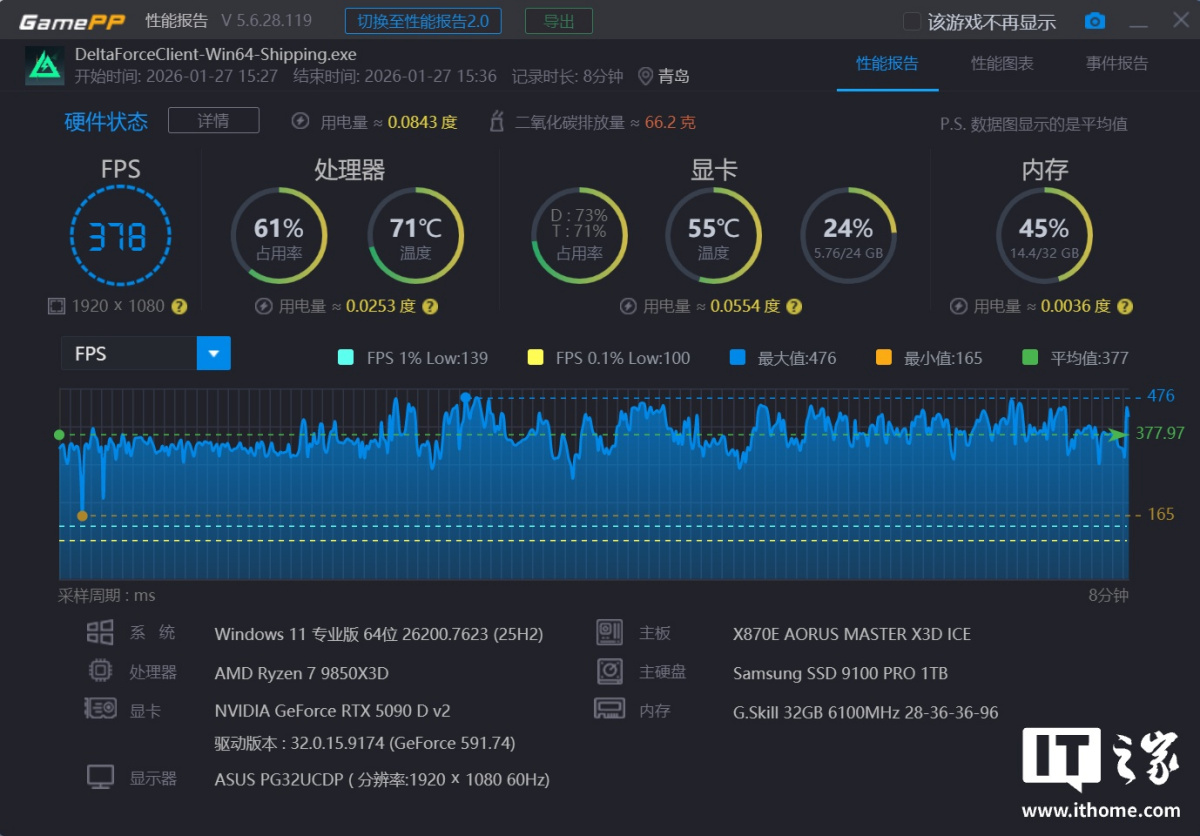Click the 显卡 graphics card icon
The height and width of the screenshot is (836, 1200).
click(99, 709)
